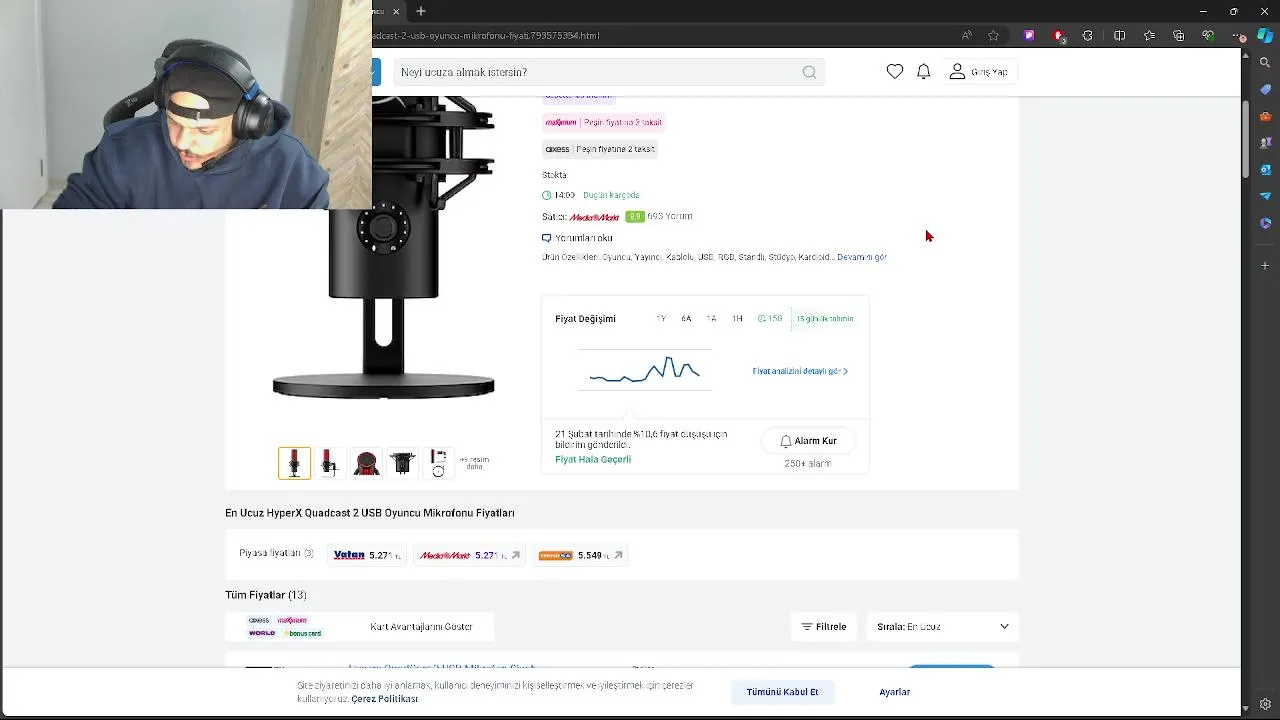
Task: Open favorites heart icon in site header
Action: click(x=895, y=72)
